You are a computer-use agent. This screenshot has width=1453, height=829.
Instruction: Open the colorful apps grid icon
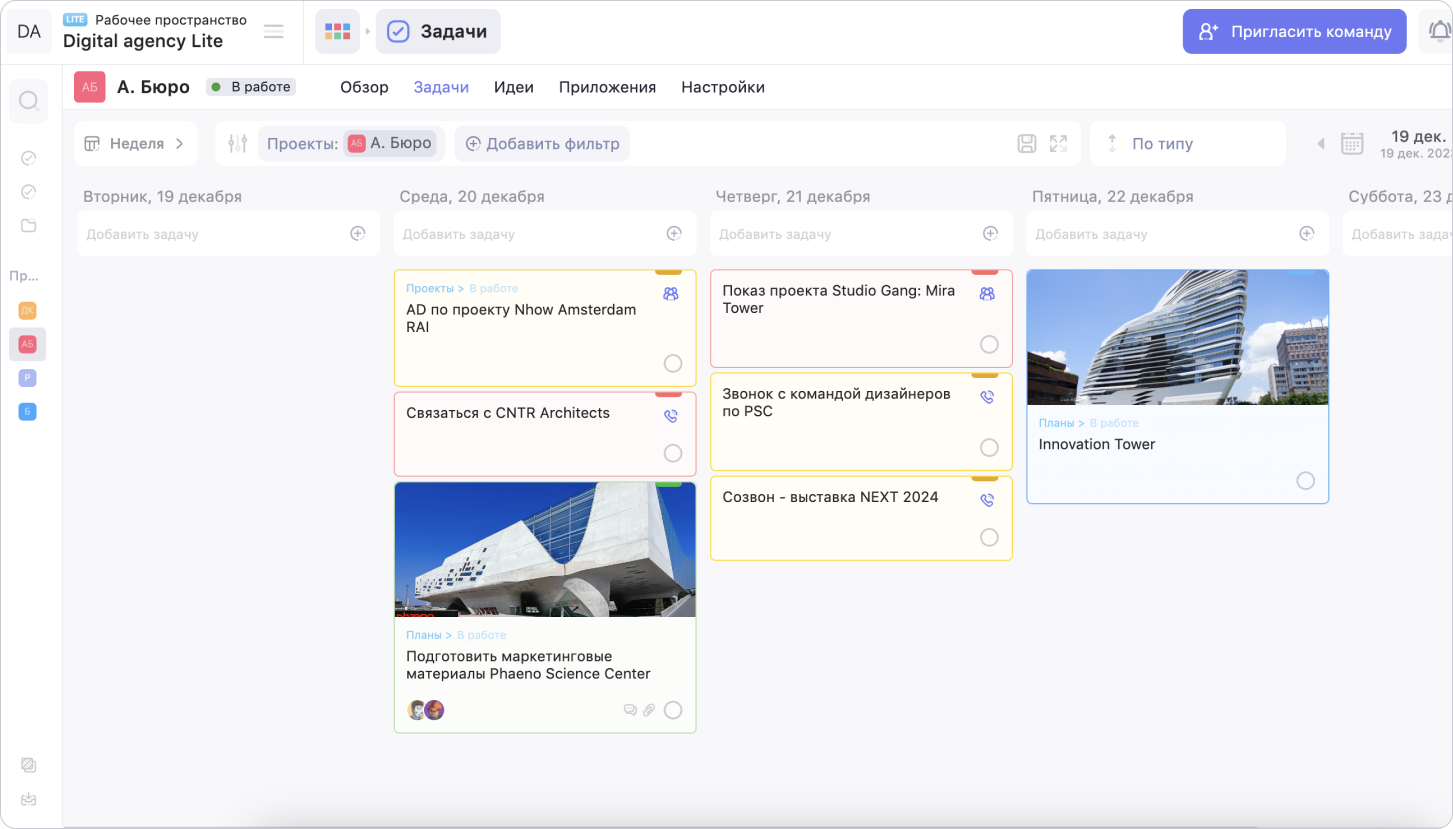tap(337, 32)
